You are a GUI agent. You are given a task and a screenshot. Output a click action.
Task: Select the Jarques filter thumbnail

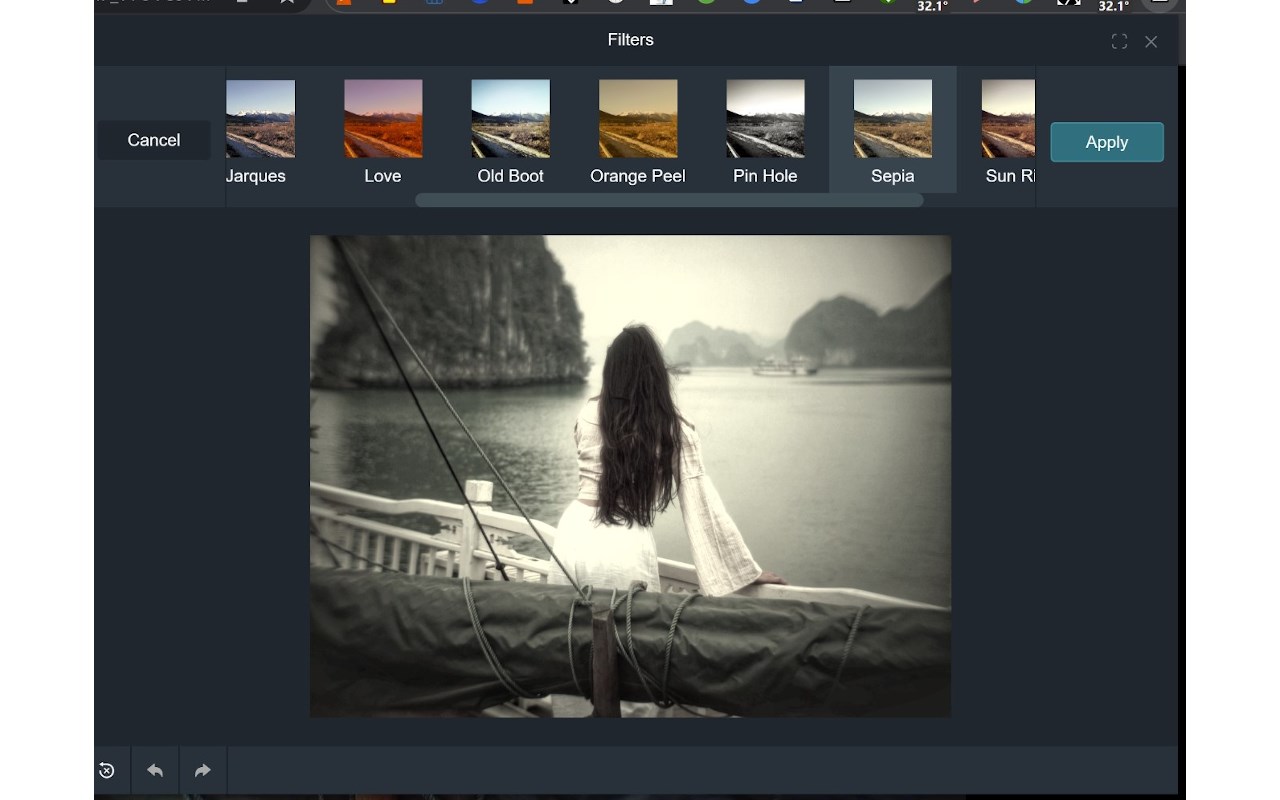pyautogui.click(x=260, y=119)
